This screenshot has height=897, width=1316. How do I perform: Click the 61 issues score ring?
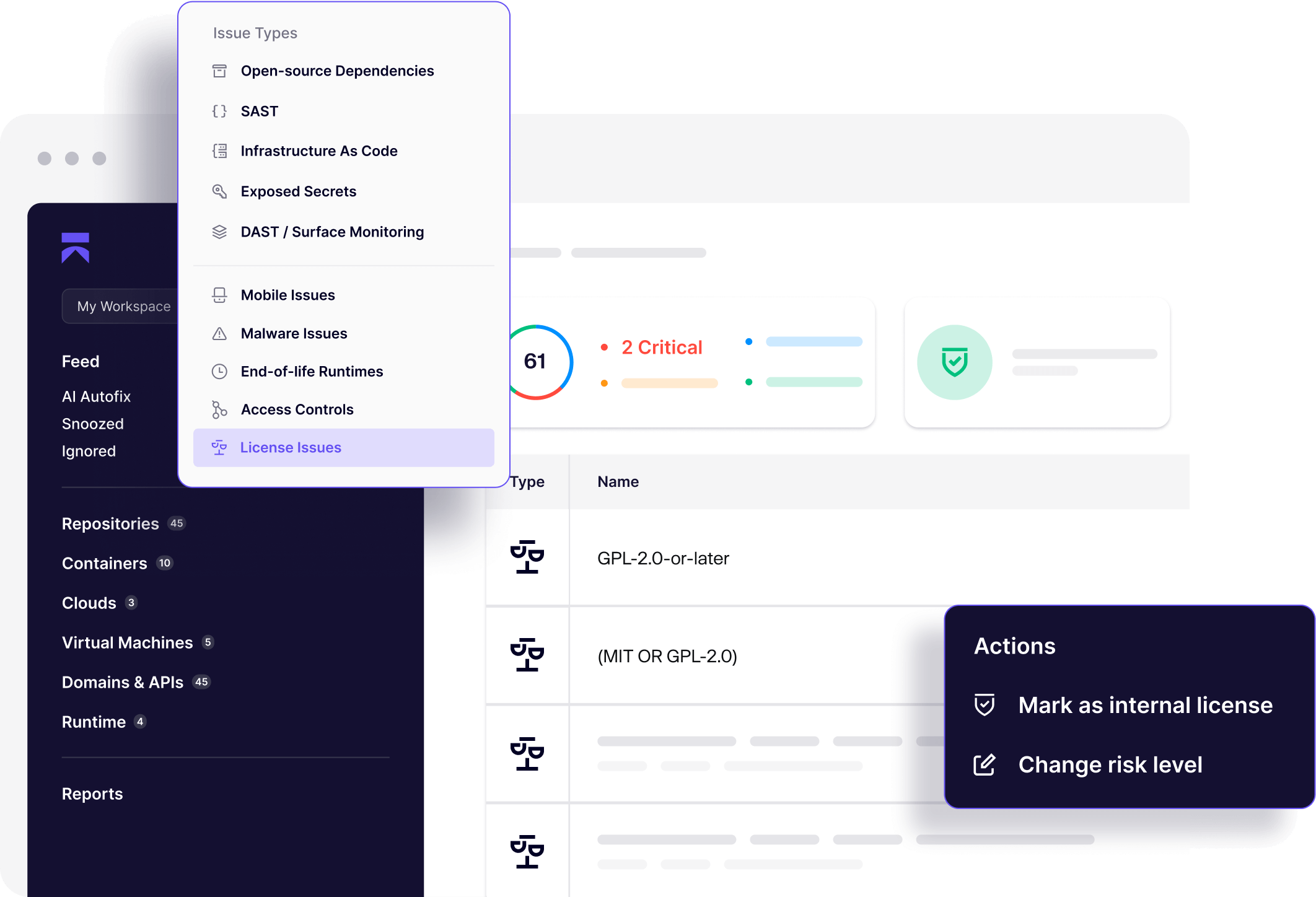point(536,362)
